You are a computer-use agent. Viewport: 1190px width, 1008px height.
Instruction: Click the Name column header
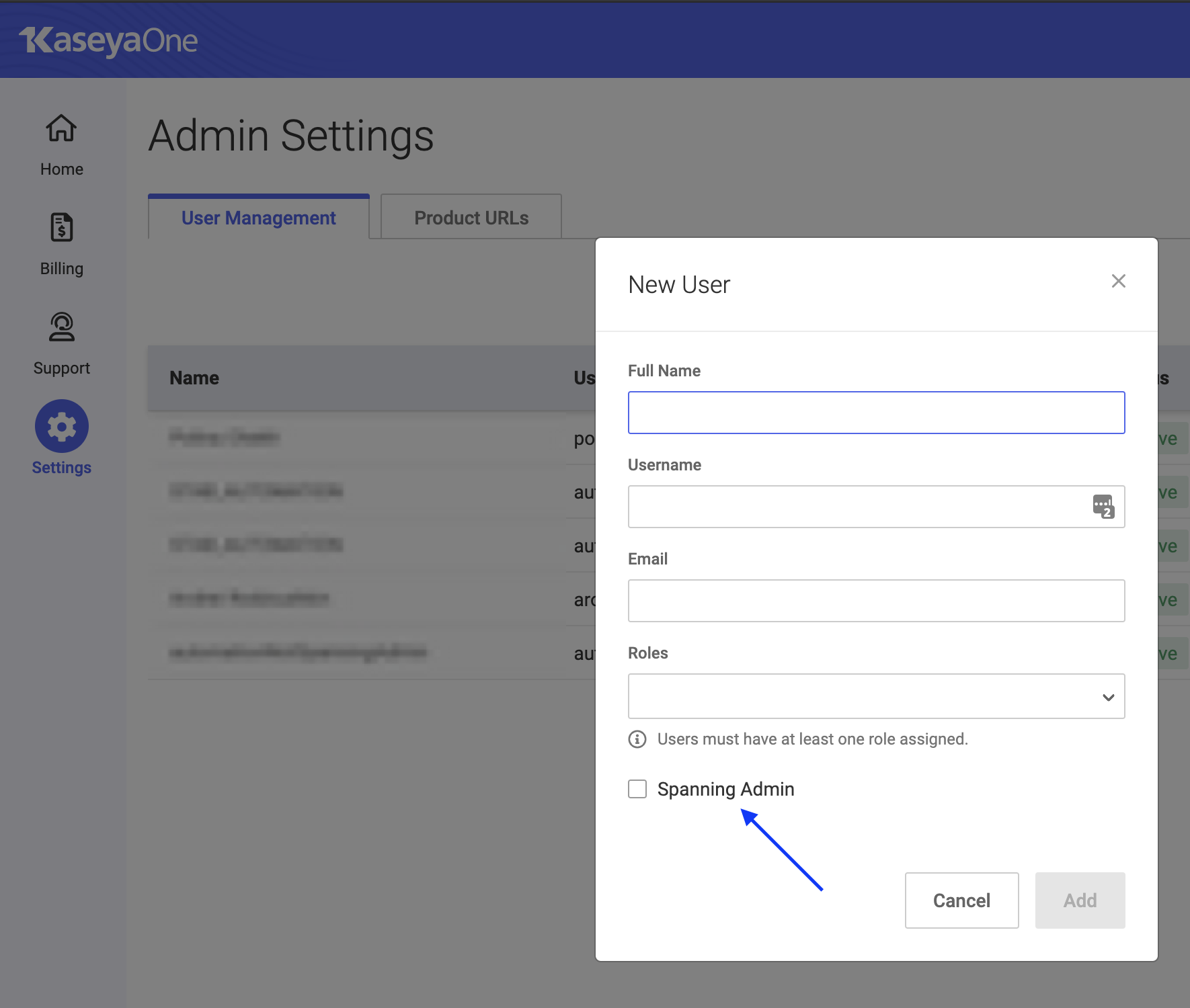pos(194,378)
